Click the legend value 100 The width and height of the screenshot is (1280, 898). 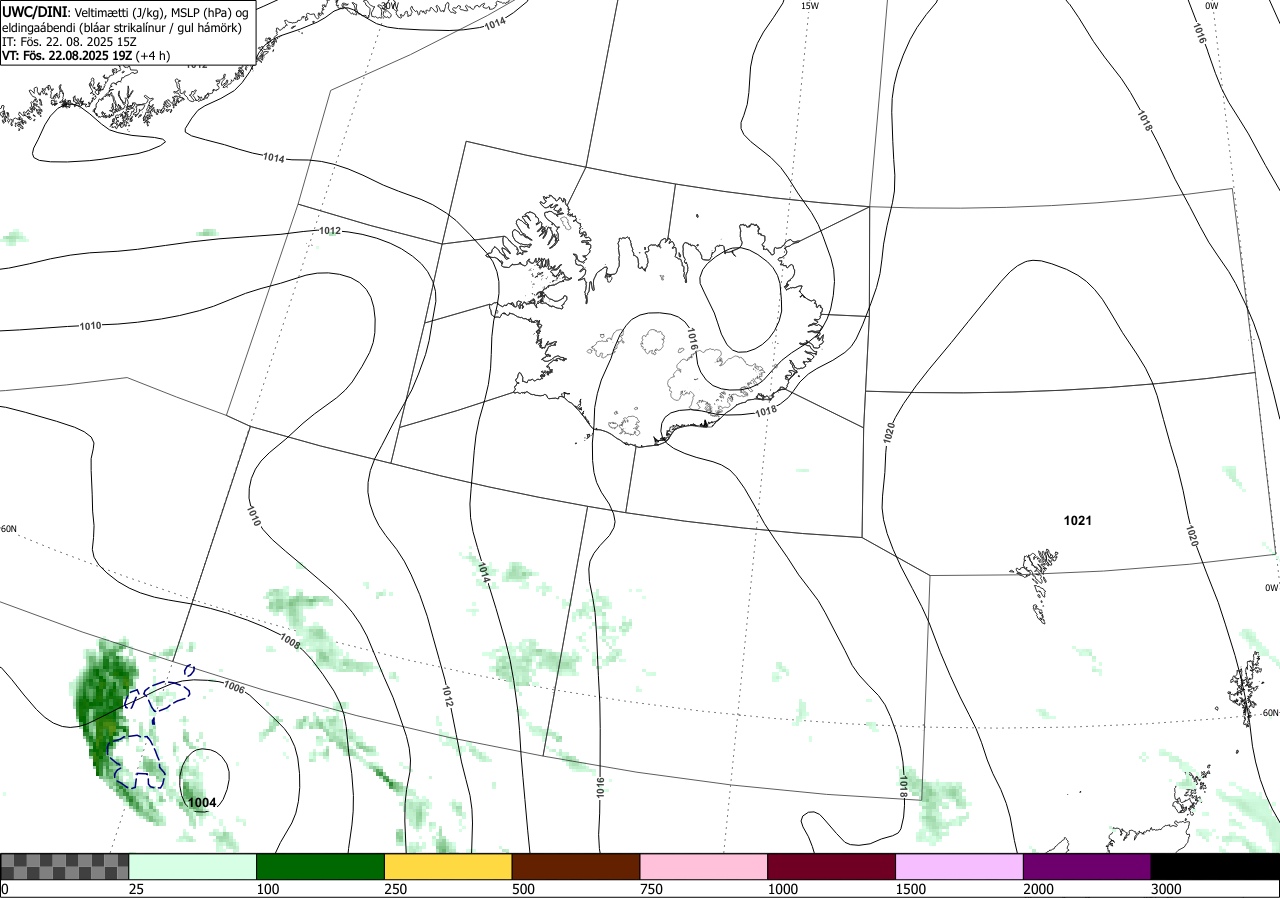(268, 889)
